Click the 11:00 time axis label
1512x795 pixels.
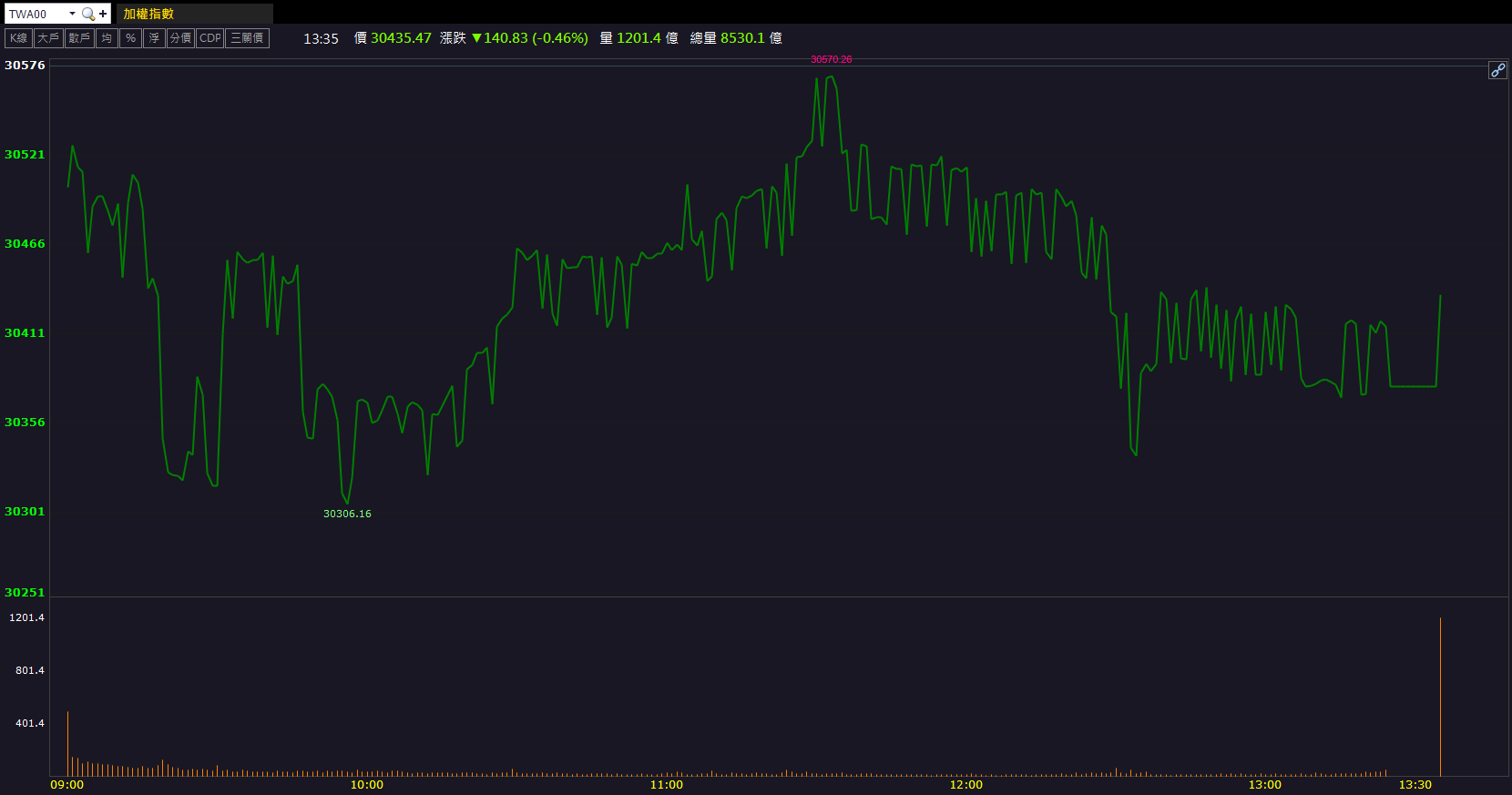[666, 785]
